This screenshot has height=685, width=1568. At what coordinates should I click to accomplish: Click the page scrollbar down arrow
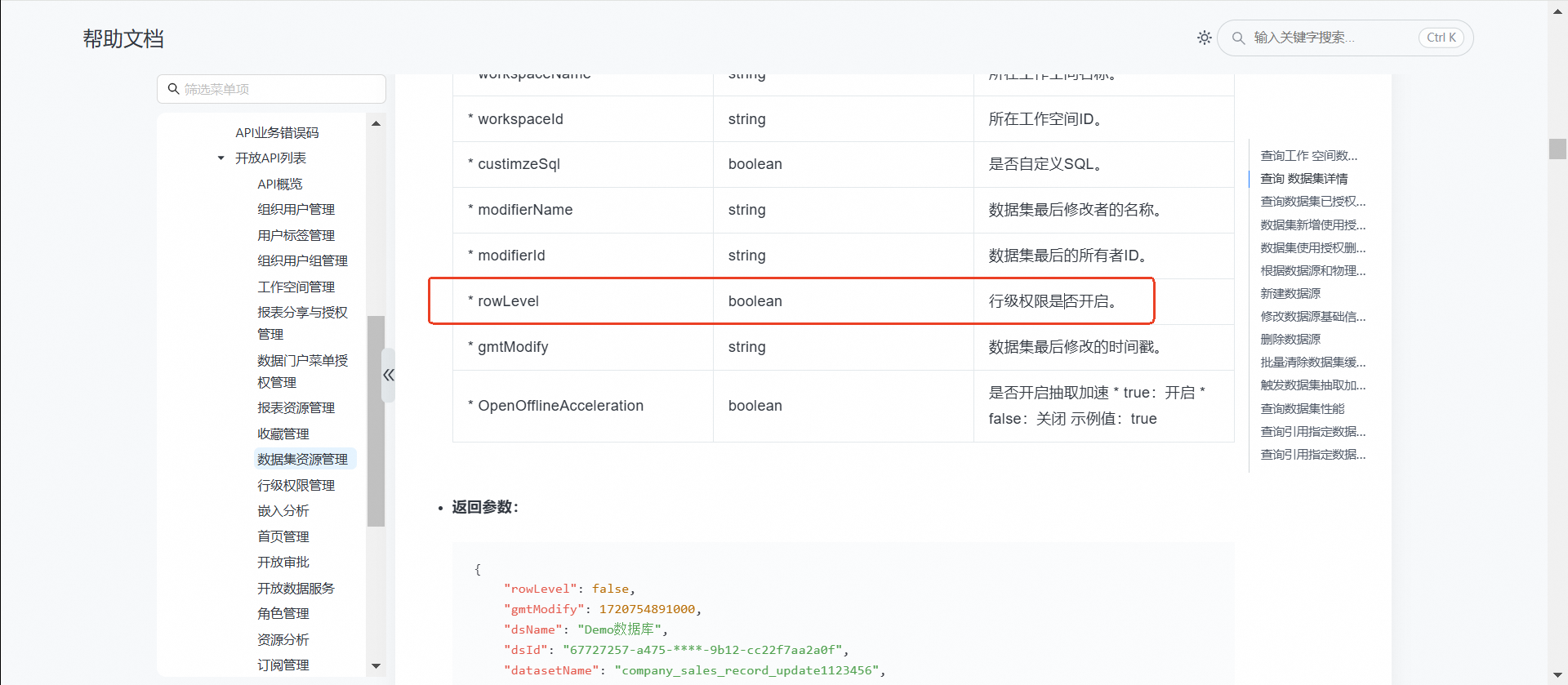pos(1557,676)
